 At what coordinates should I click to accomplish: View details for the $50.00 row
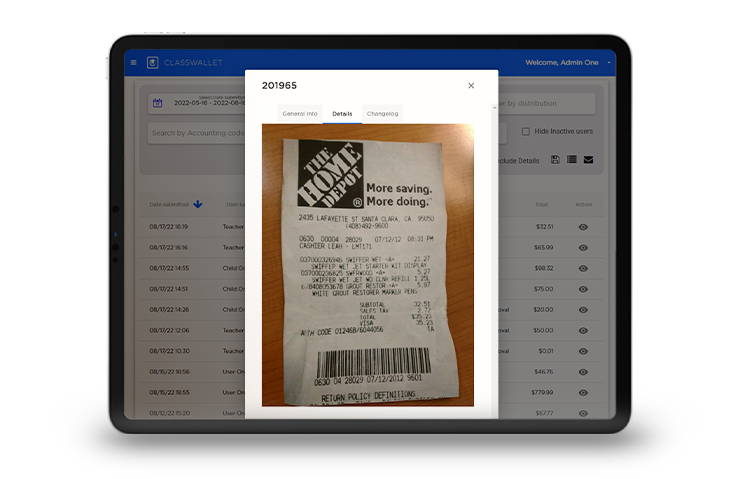tap(583, 330)
